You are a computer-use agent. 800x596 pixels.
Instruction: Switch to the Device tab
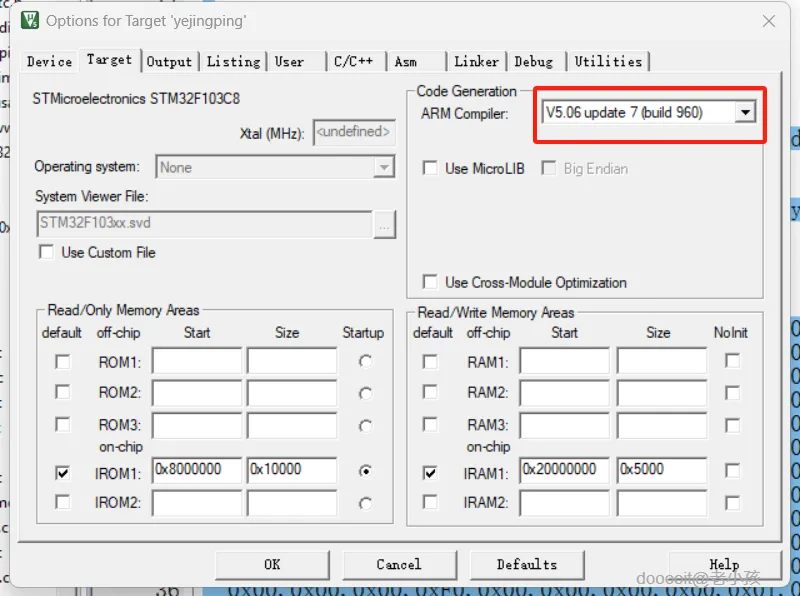tap(49, 61)
